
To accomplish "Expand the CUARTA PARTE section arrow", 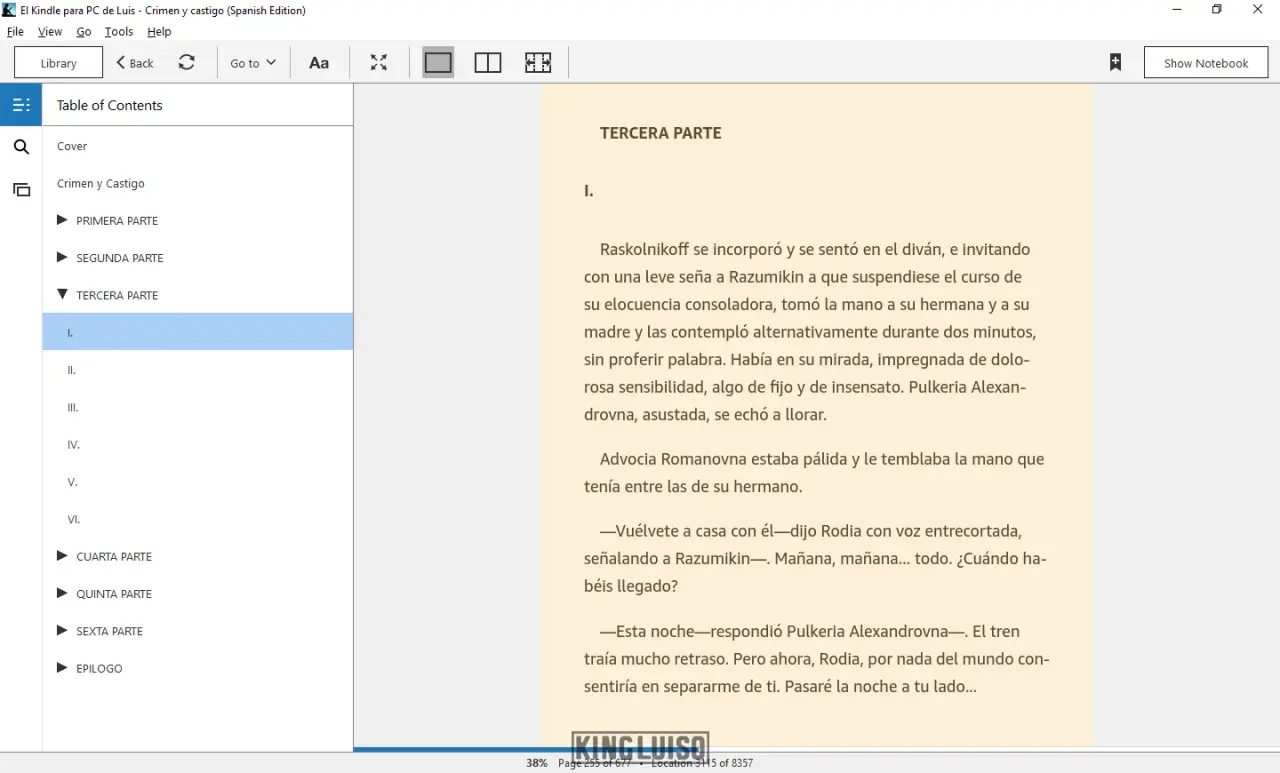I will click(62, 556).
